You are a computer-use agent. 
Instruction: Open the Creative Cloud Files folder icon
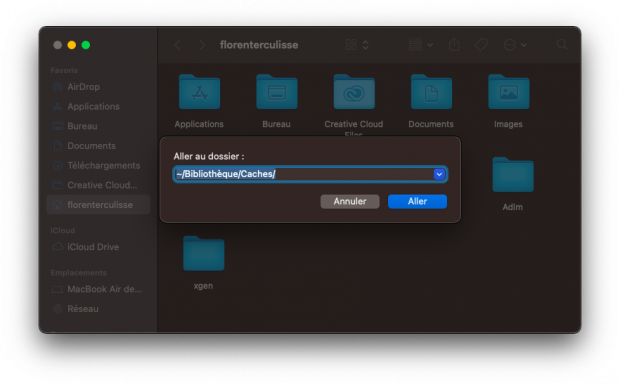[354, 92]
